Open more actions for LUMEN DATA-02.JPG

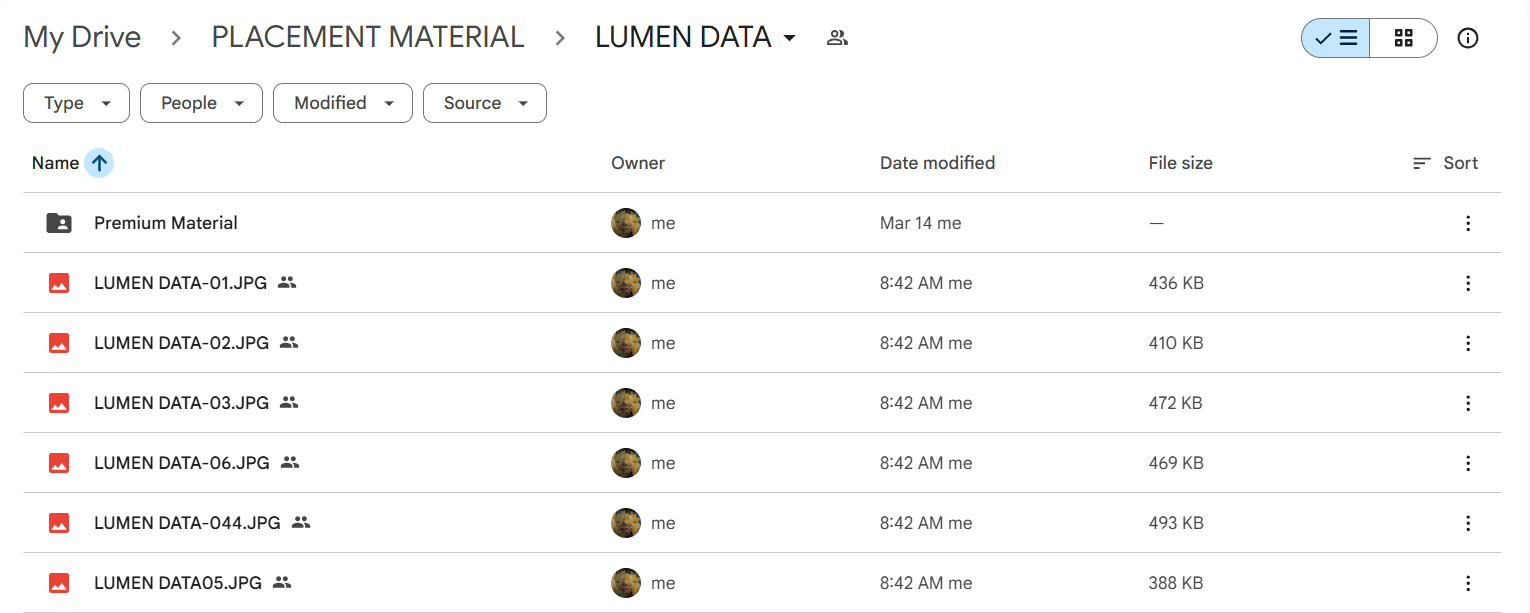[1468, 343]
